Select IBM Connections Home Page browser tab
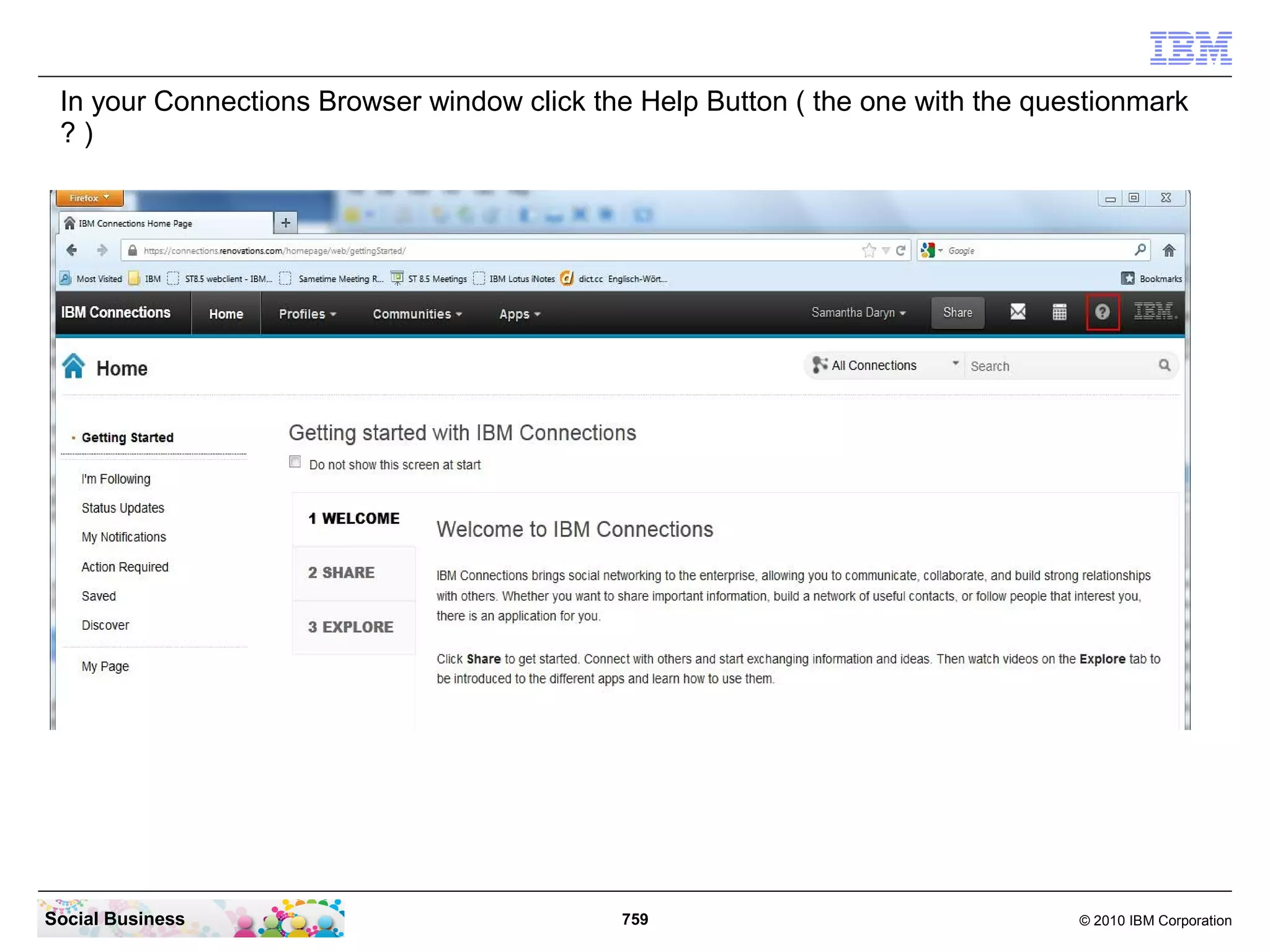 (166, 223)
